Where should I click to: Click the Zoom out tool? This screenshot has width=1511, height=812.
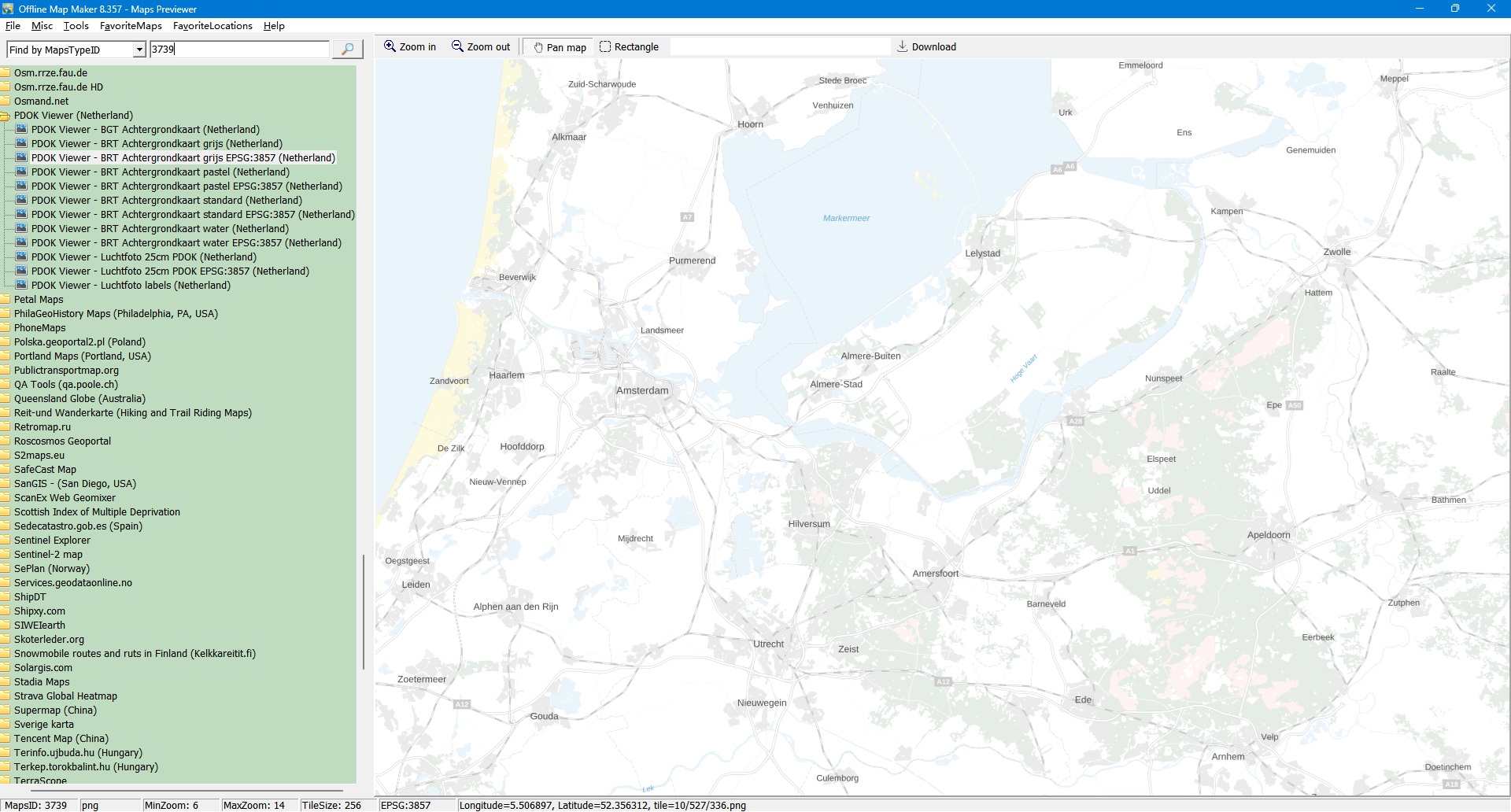[481, 47]
